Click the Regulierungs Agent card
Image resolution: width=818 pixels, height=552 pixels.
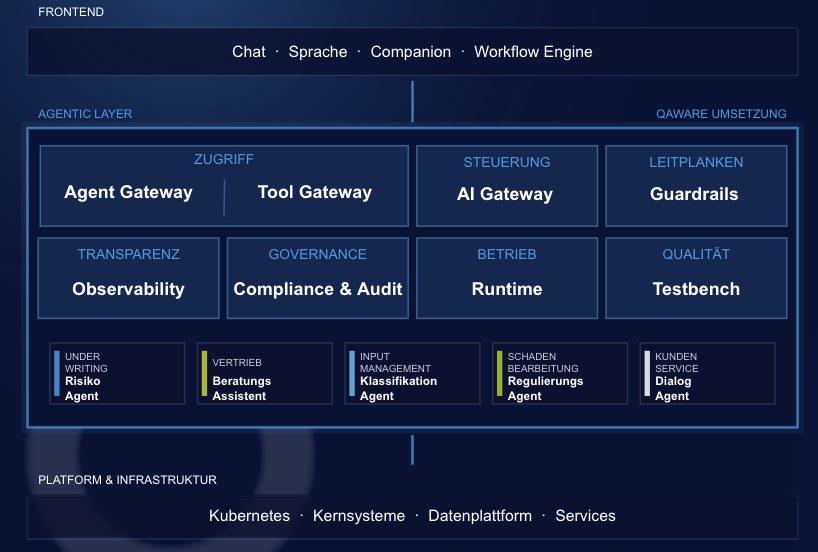[x=560, y=374]
